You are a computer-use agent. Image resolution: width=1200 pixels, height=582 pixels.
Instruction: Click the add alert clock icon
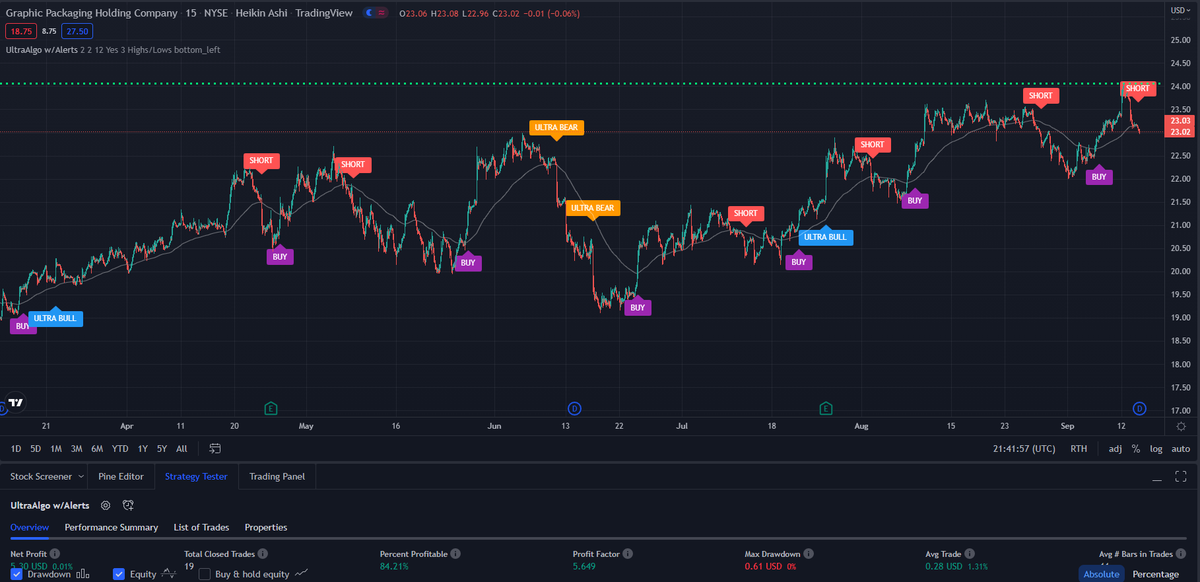(x=128, y=506)
